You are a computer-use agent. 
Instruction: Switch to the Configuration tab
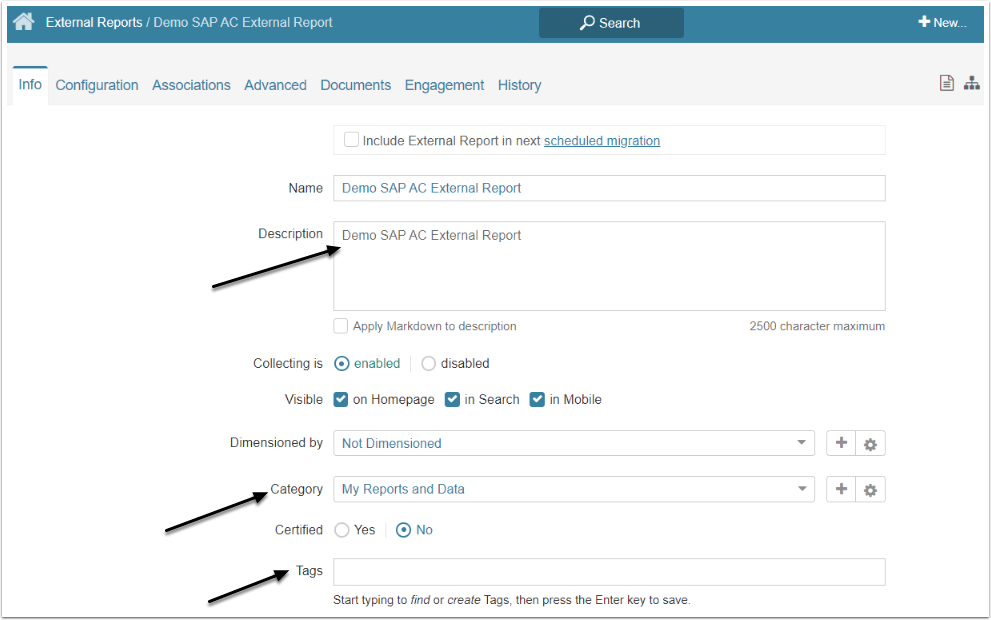pos(97,85)
